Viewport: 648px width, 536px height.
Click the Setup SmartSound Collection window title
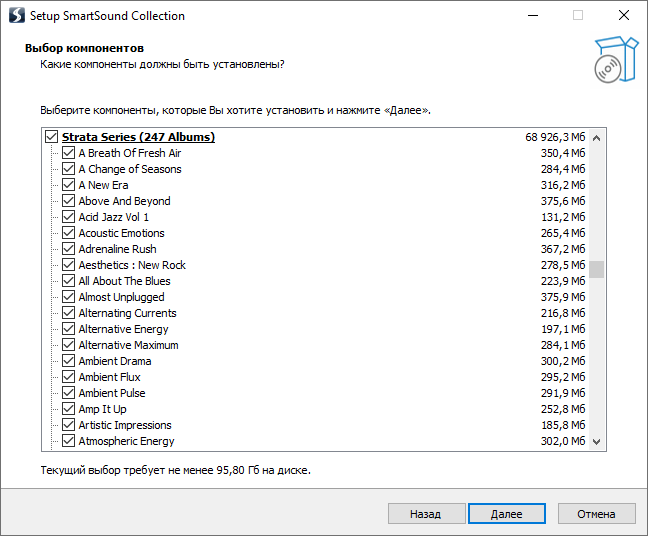point(107,16)
